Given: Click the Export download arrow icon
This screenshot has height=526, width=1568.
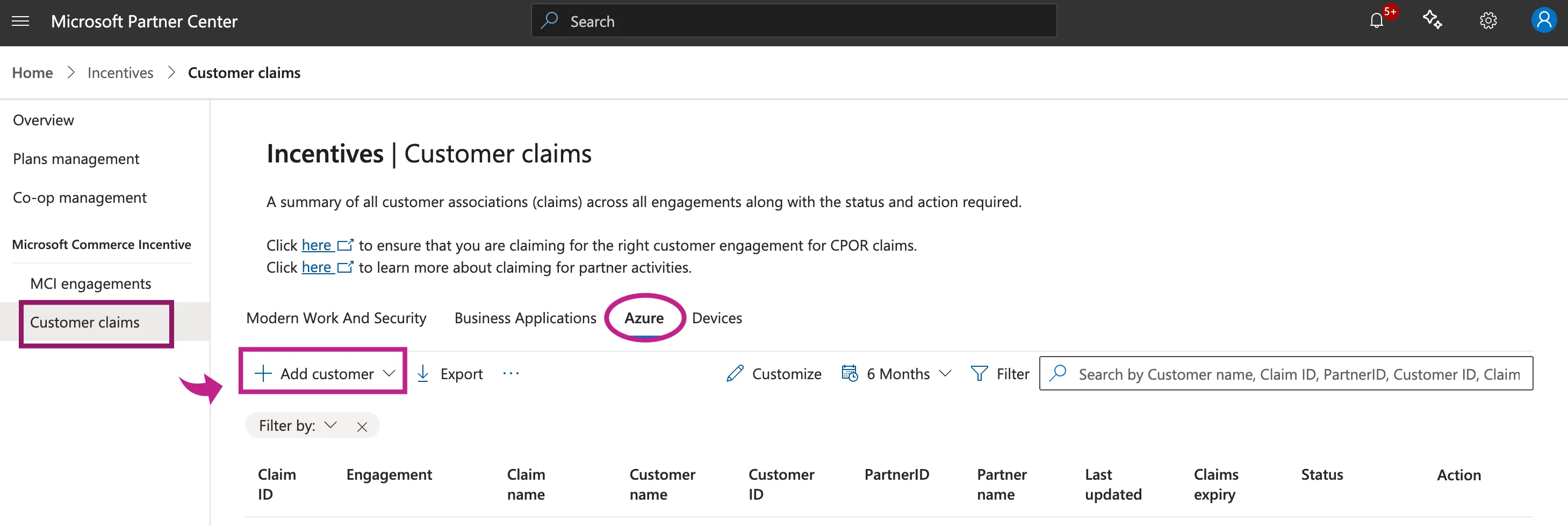Looking at the screenshot, I should (x=423, y=374).
